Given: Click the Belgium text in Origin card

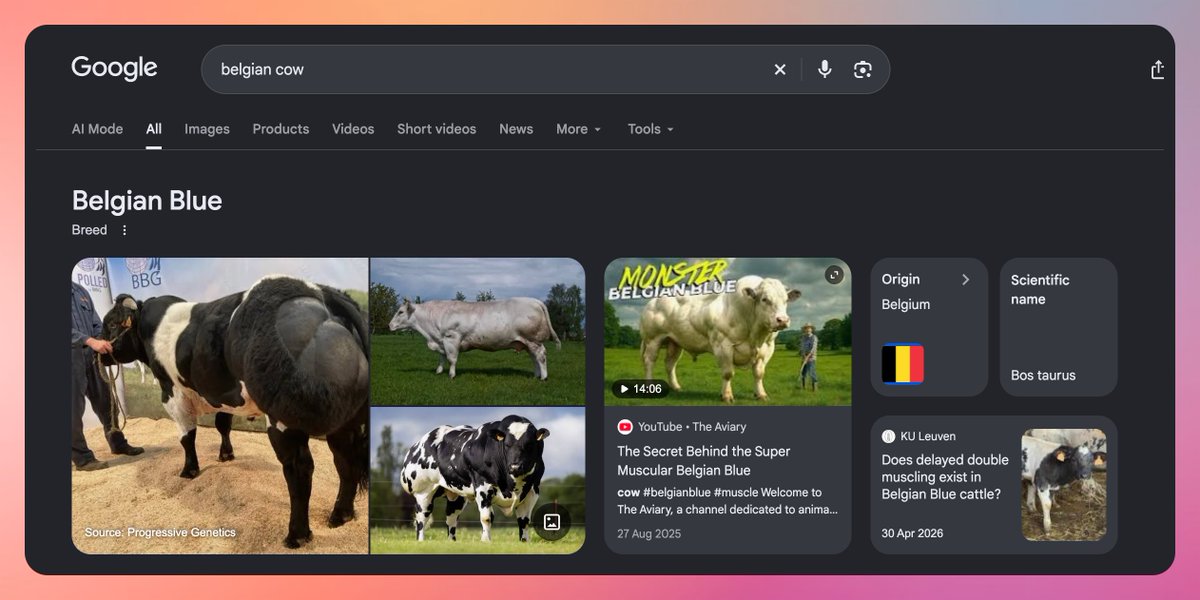Looking at the screenshot, I should point(906,305).
